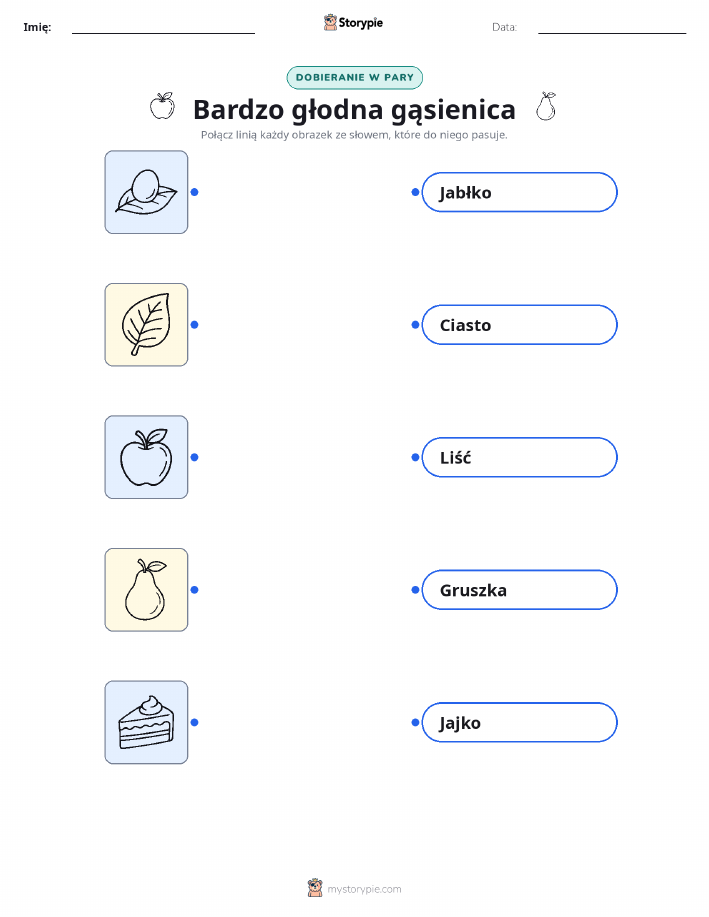Click the small pear icon beside title
709x917 pixels.
click(x=546, y=106)
